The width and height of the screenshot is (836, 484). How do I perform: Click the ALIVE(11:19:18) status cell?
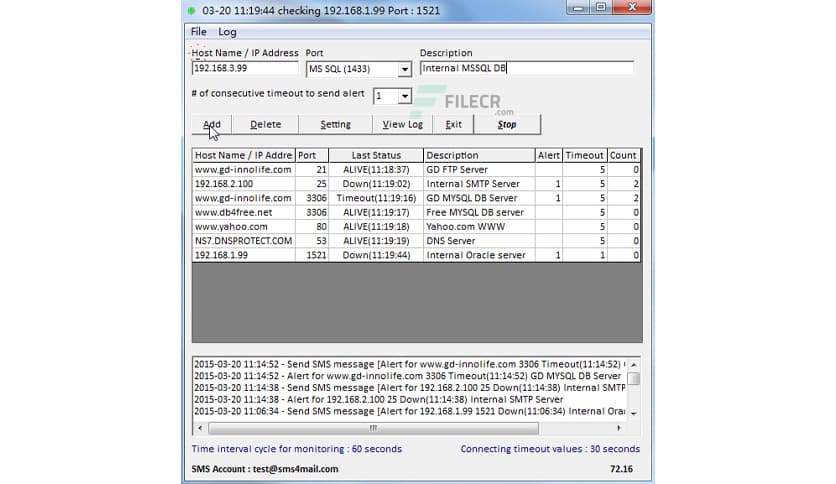pyautogui.click(x=376, y=227)
